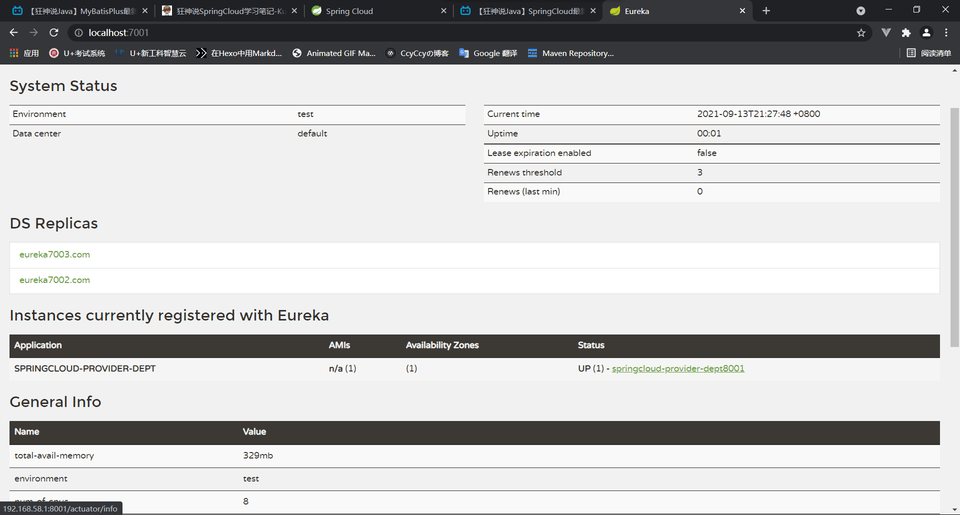Open the V-shaped extension icon
The height and width of the screenshot is (515, 960).
pos(886,32)
